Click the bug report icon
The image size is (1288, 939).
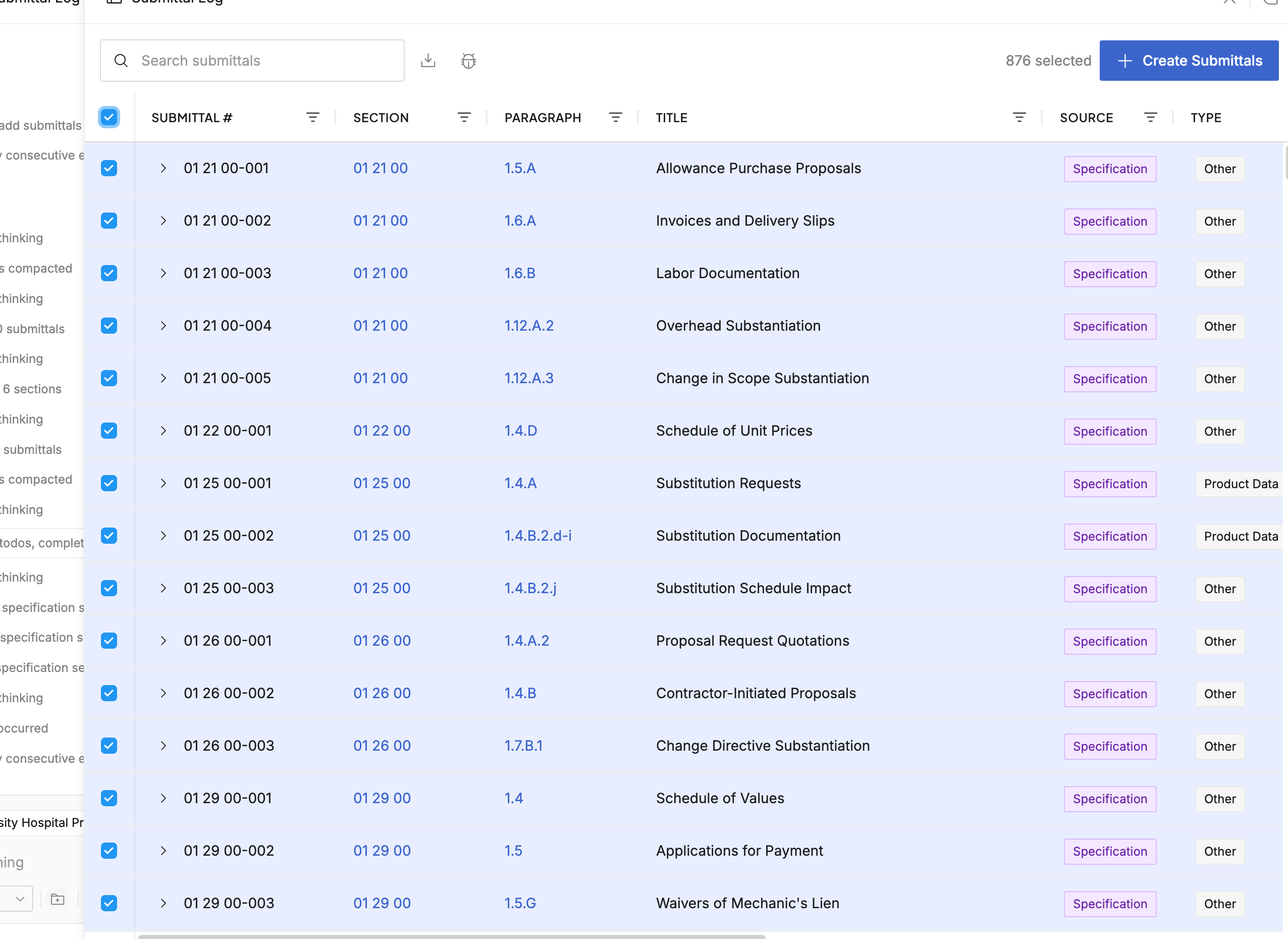click(468, 60)
